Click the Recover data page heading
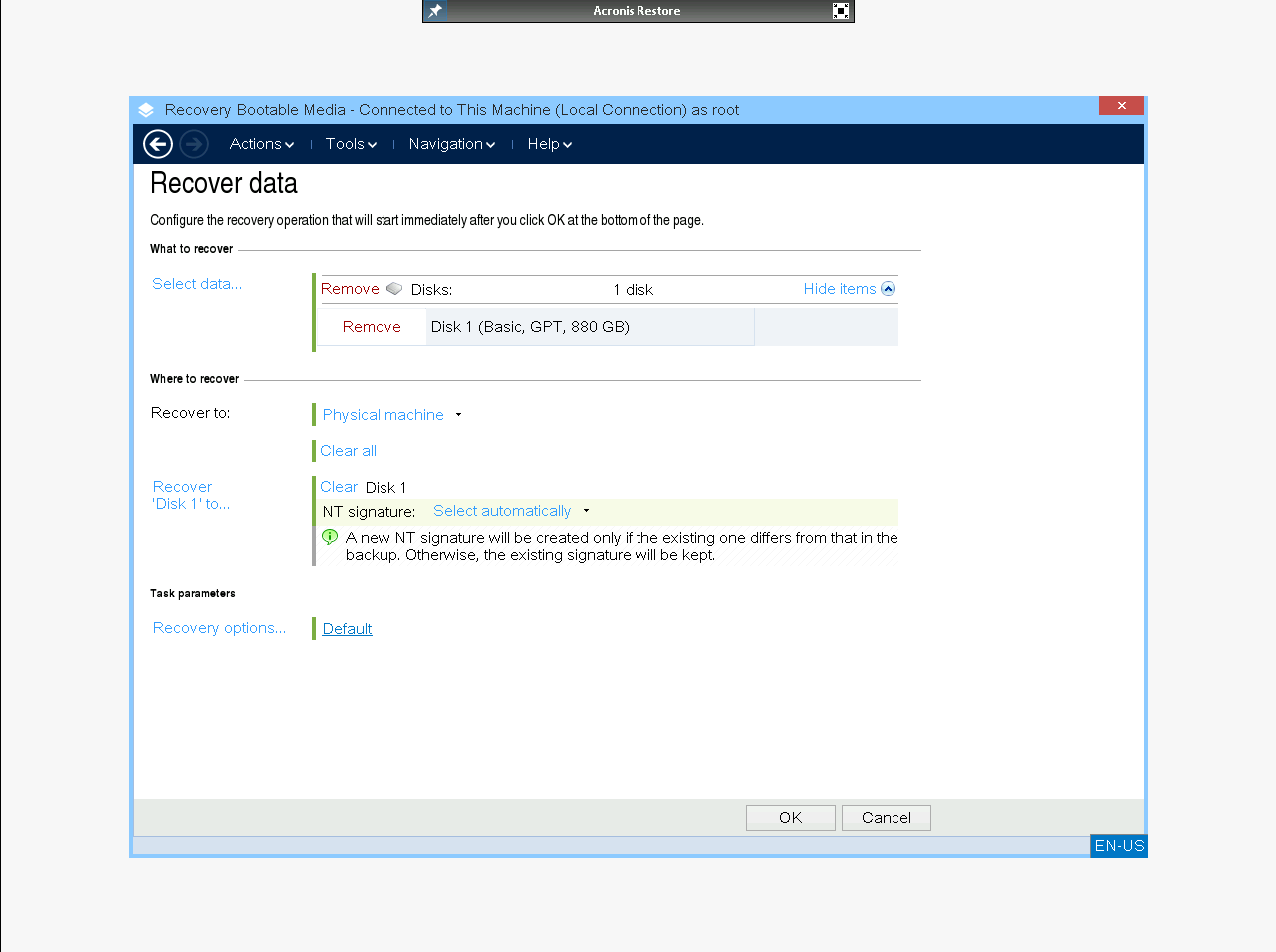Viewport: 1276px width, 952px height. [x=224, y=183]
